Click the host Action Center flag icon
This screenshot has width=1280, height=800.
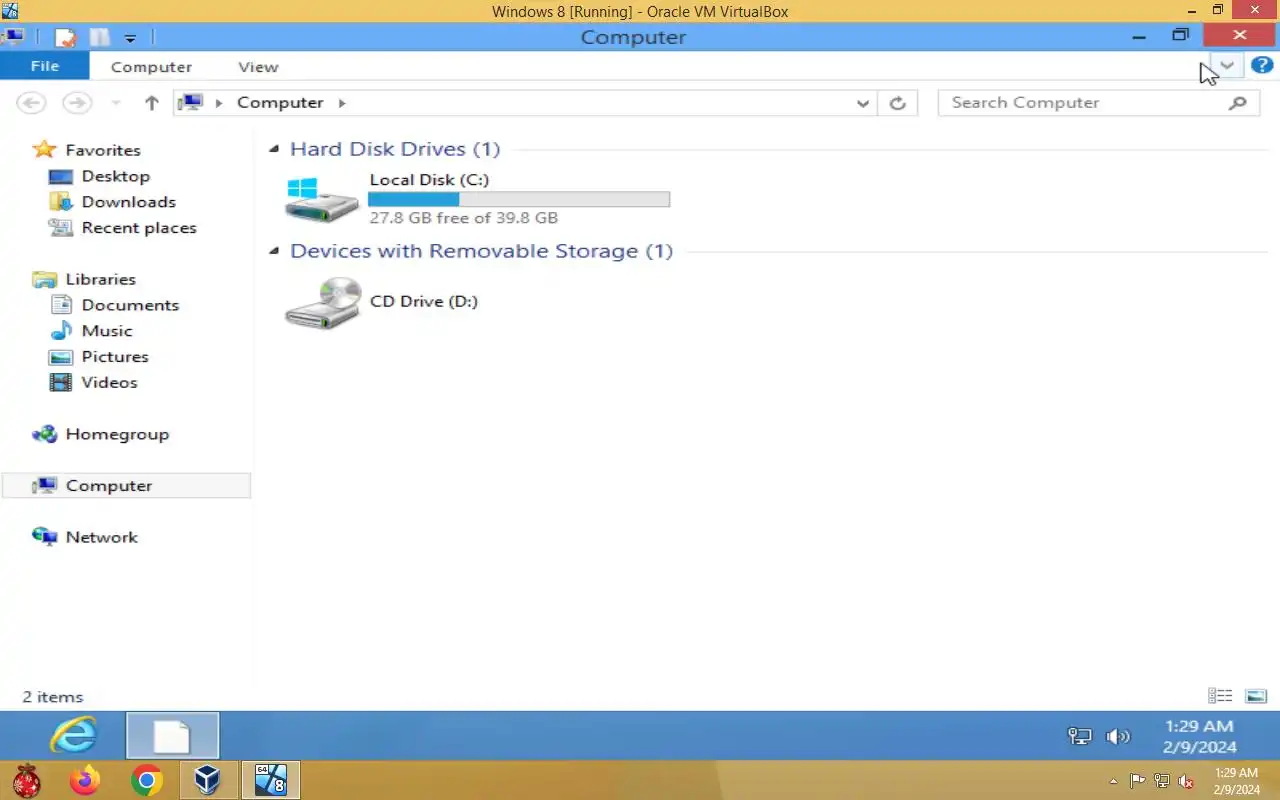[x=1138, y=781]
